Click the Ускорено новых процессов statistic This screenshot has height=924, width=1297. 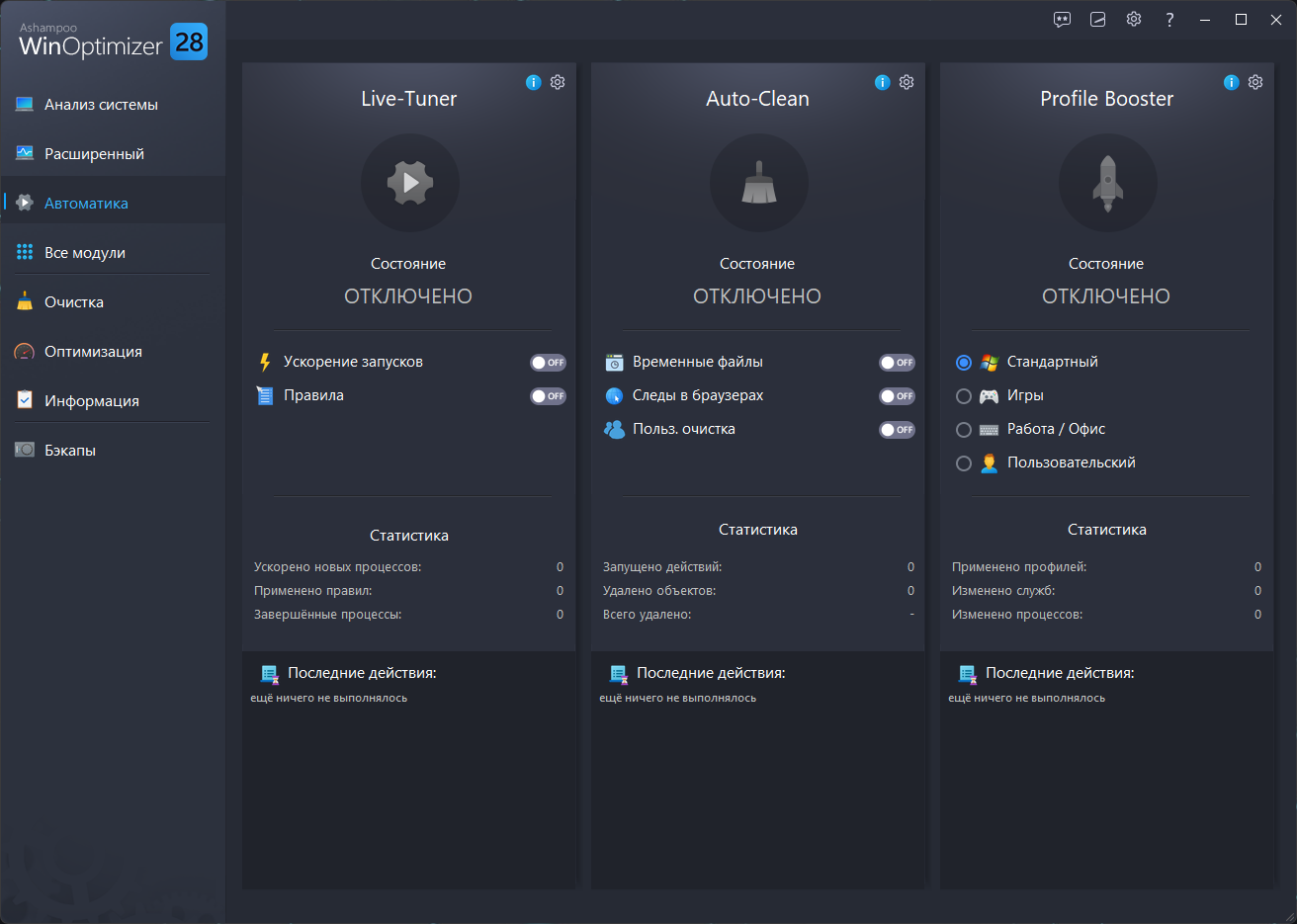[408, 567]
